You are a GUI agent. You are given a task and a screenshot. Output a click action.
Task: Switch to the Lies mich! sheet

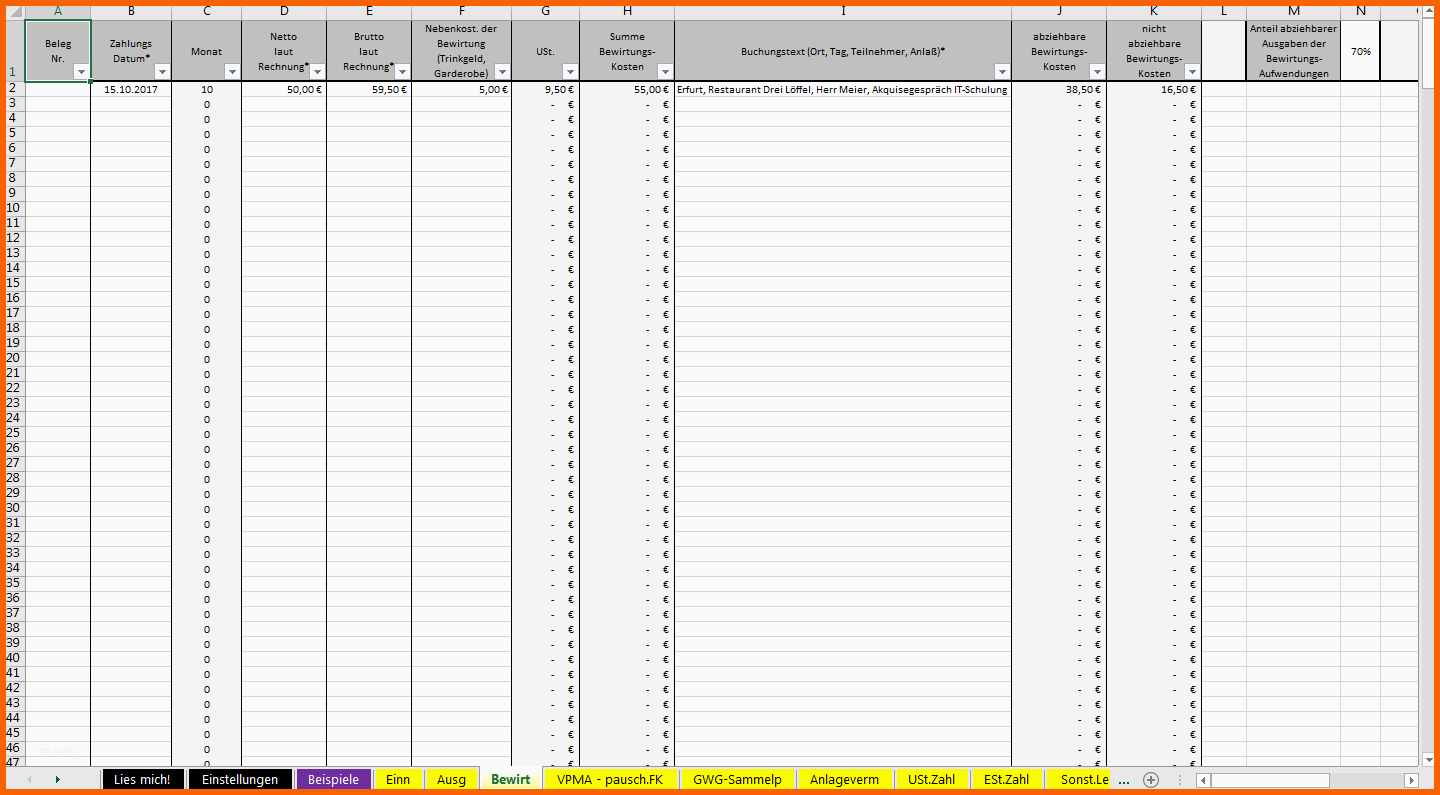point(142,780)
